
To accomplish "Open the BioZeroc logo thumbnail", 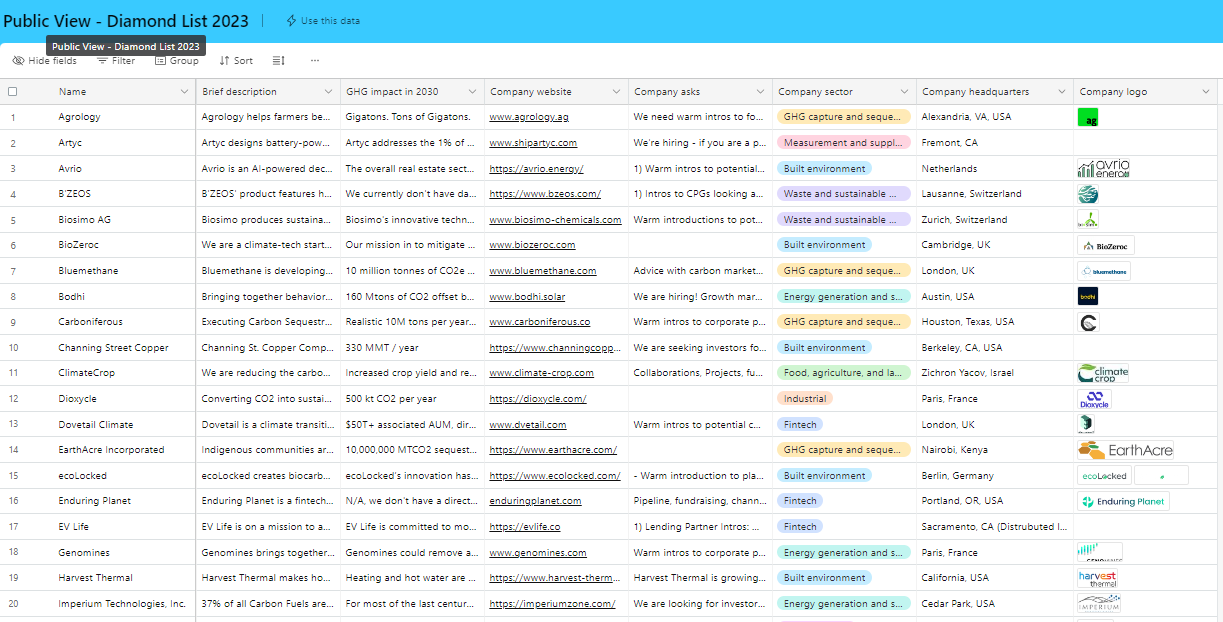I will point(1106,245).
